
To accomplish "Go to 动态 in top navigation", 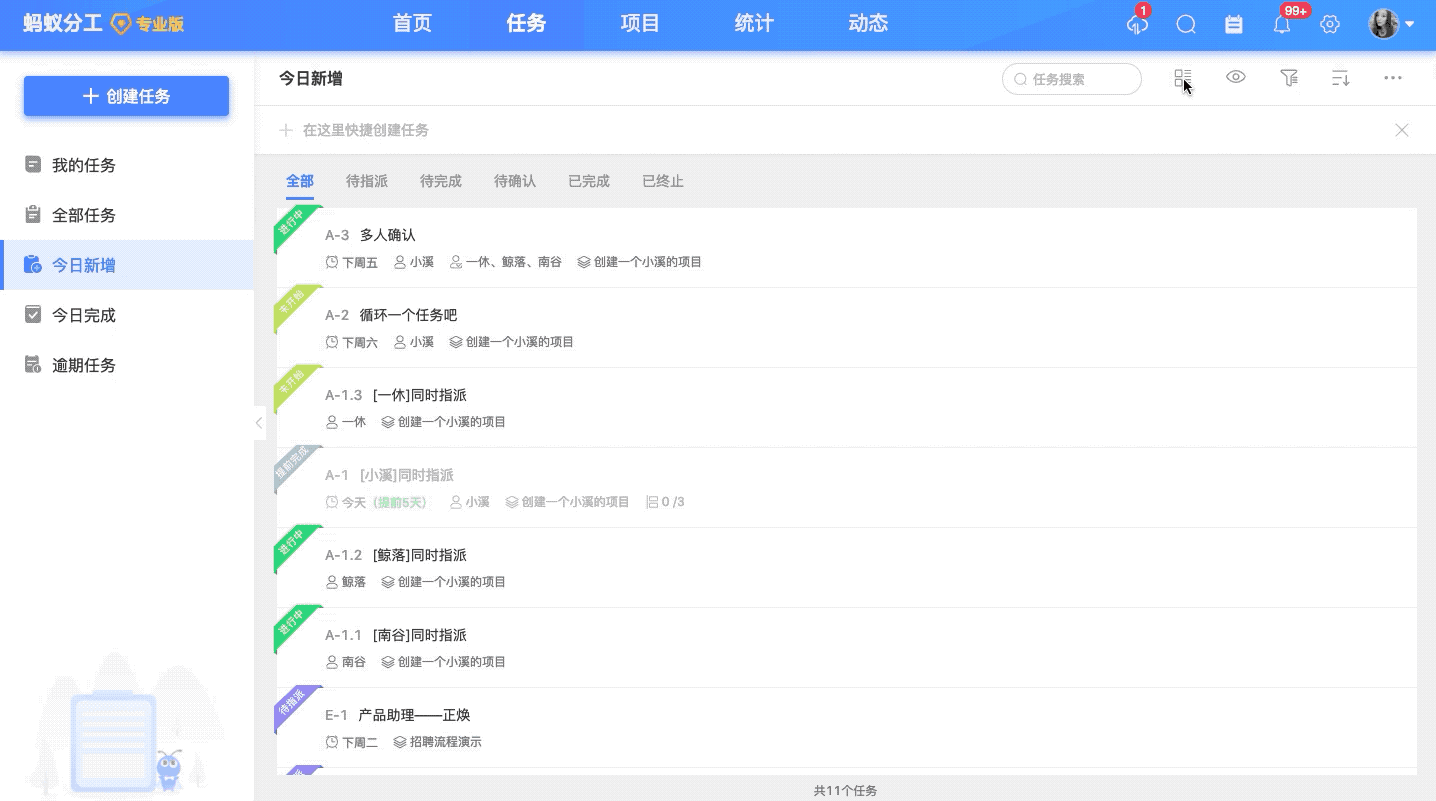I will point(868,24).
